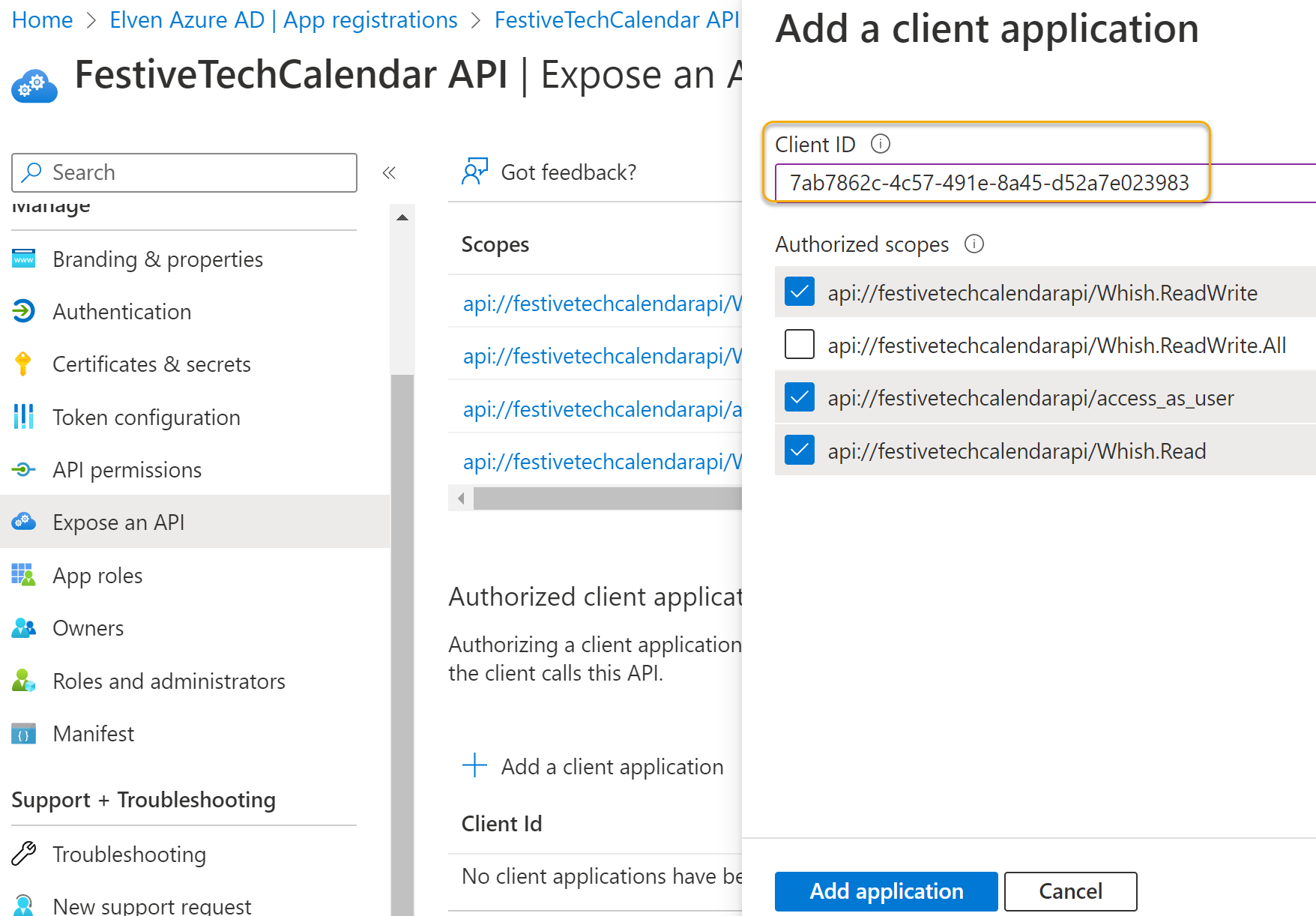Uncheck the Whish.ReadWrite scope checkbox
Screen dimensions: 1316x916
(800, 292)
